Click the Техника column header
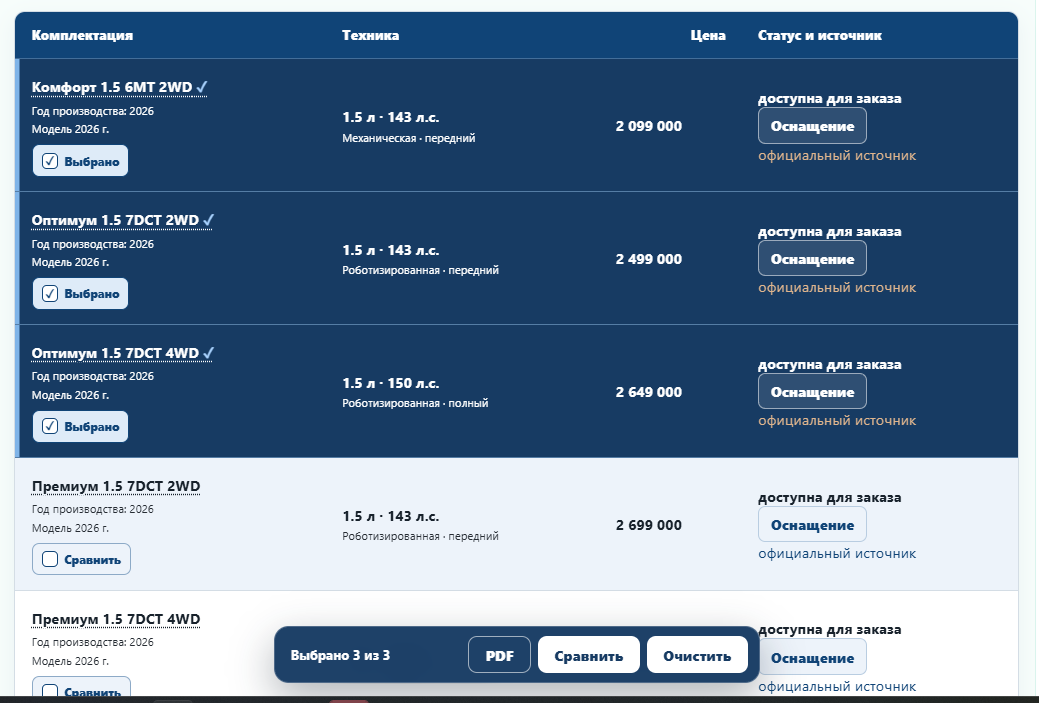 point(370,35)
